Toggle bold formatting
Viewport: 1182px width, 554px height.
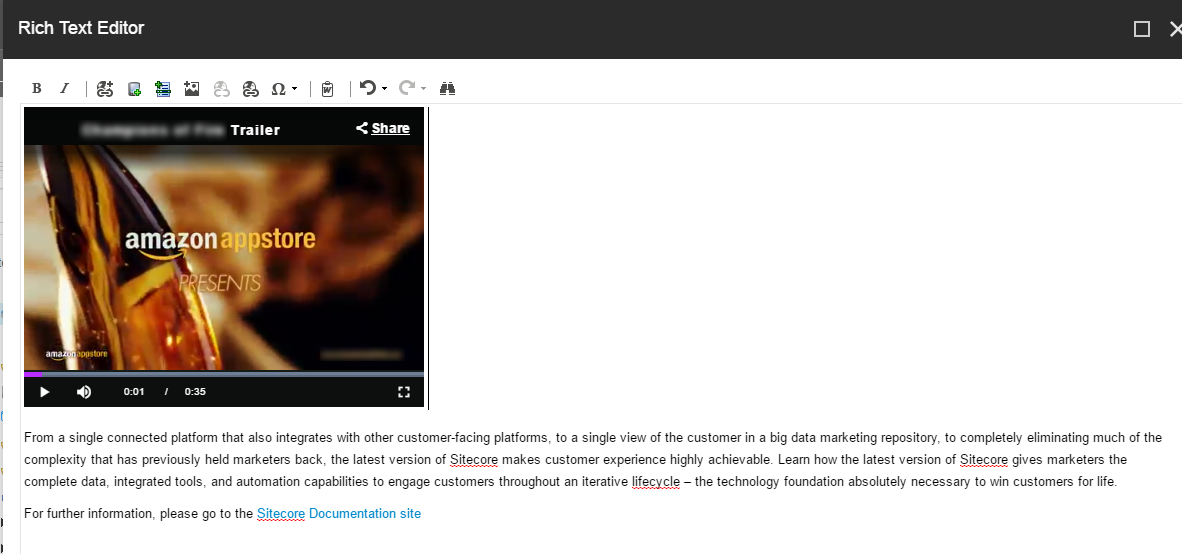tap(36, 89)
